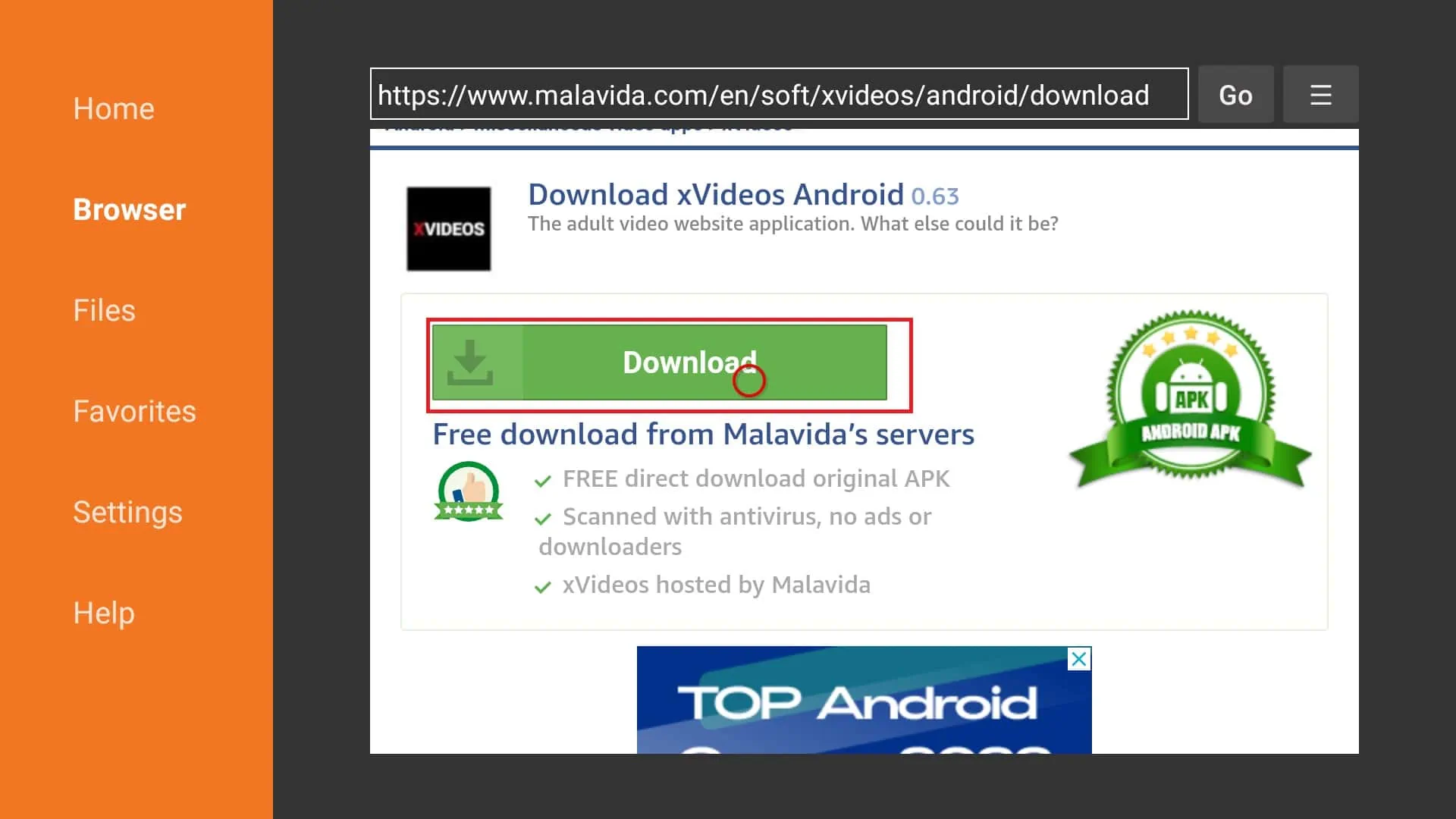This screenshot has height=819, width=1456.
Task: Close the bottom advertisement banner
Action: pos(1079,659)
